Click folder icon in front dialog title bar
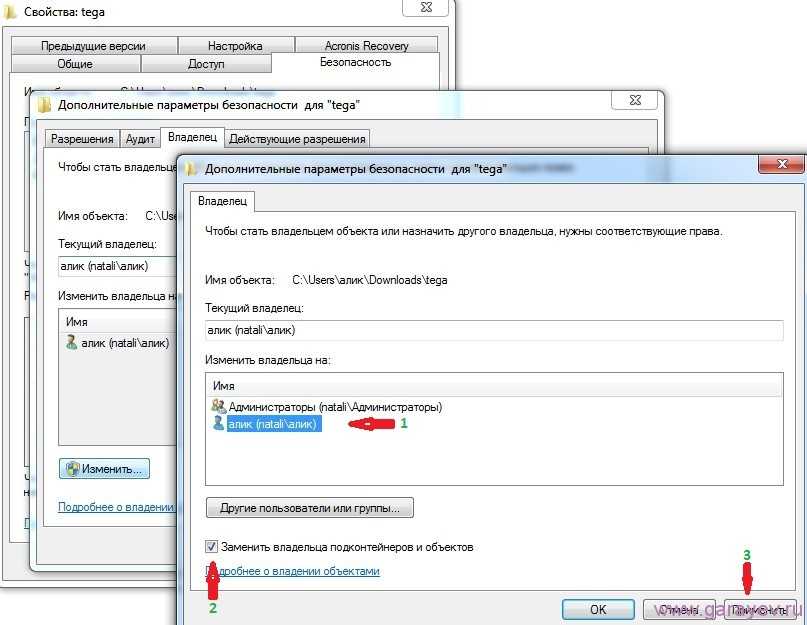 (191, 170)
